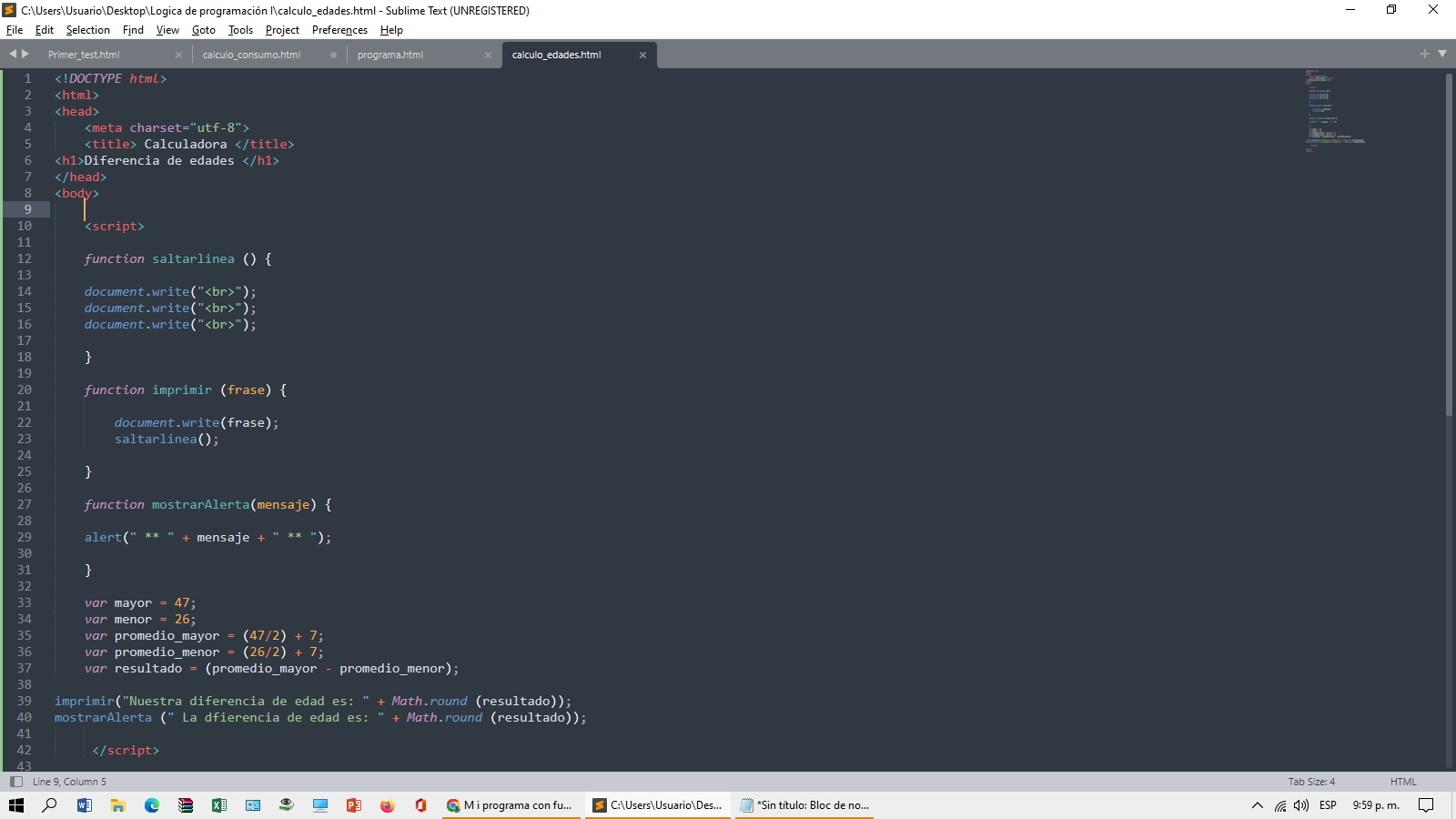Open the File menu

15,30
